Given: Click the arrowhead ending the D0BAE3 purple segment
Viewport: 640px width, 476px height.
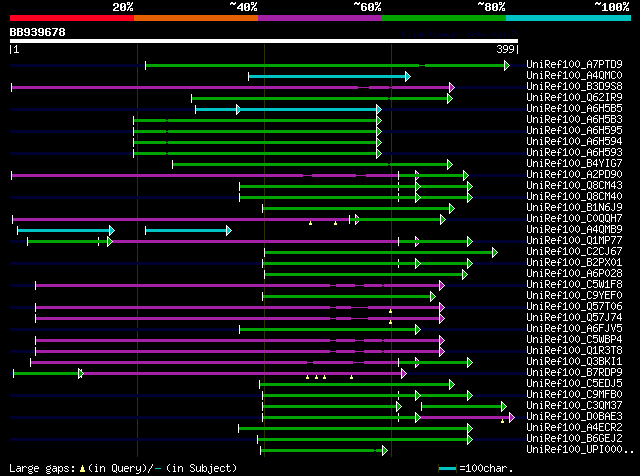Looking at the screenshot, I should [512, 418].
